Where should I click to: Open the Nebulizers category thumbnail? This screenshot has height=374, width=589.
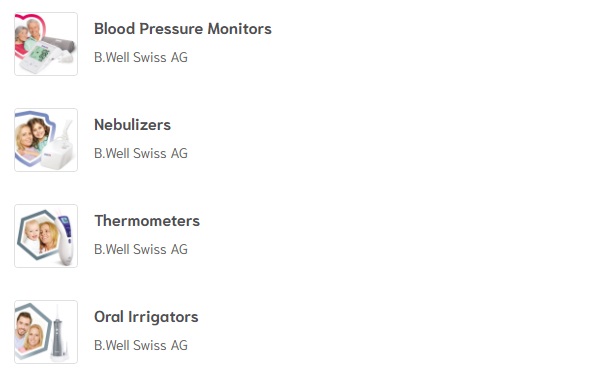click(x=46, y=140)
